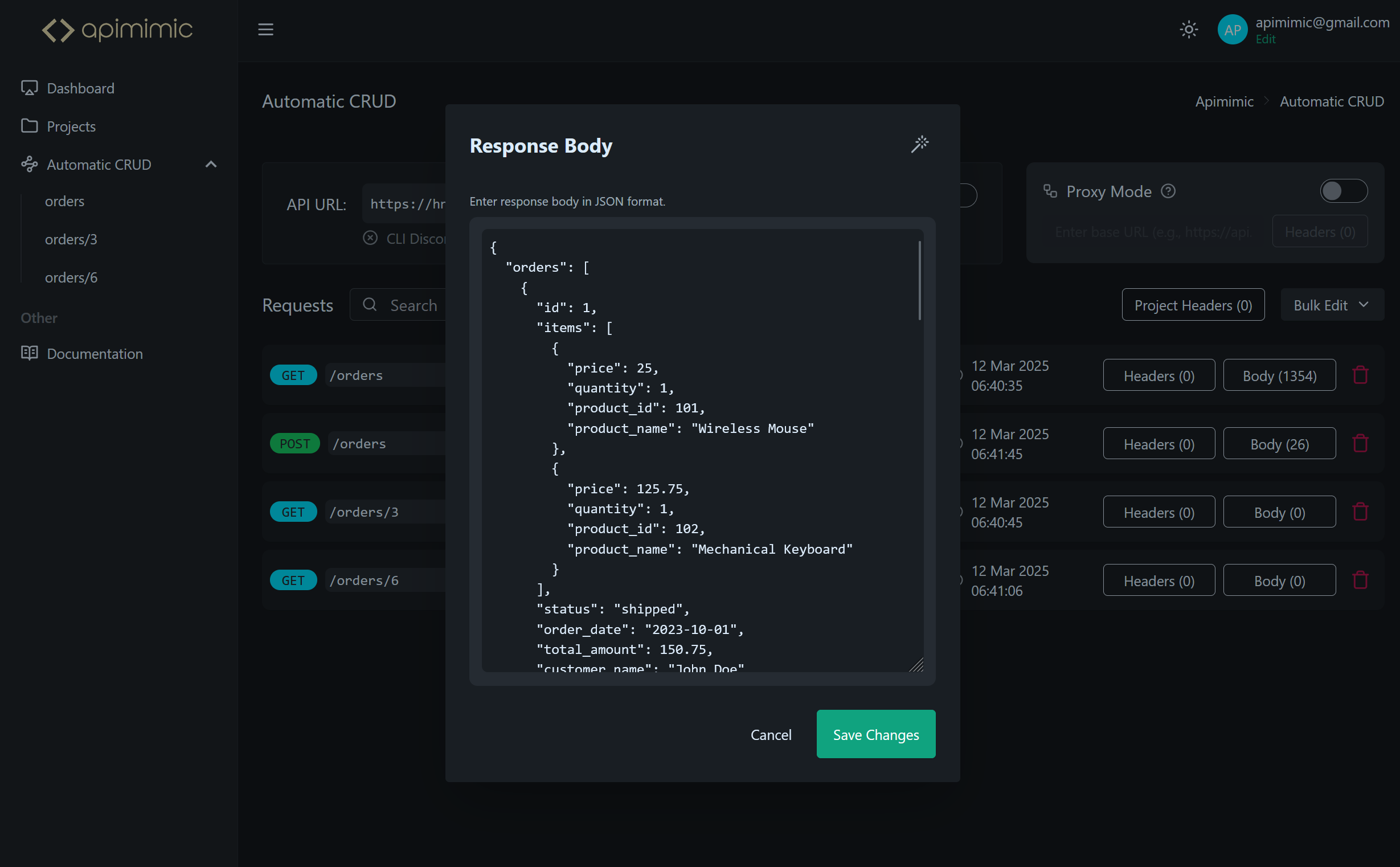
Task: Delete the /orders/6 request
Action: click(1360, 580)
